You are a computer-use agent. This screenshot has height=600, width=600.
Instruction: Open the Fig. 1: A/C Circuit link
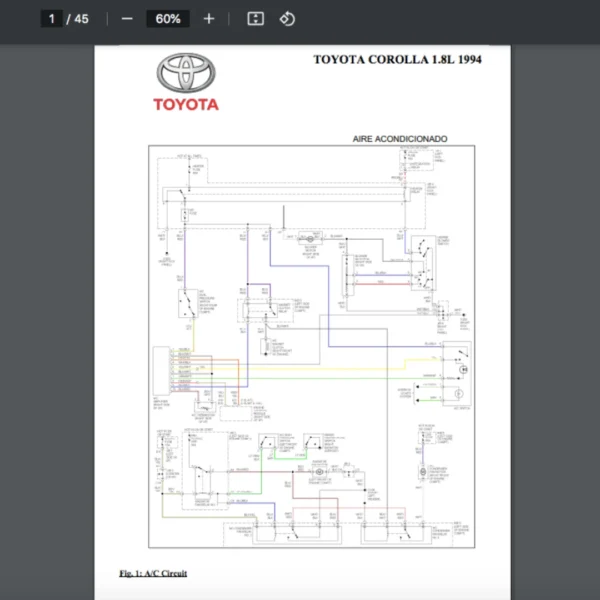153,573
